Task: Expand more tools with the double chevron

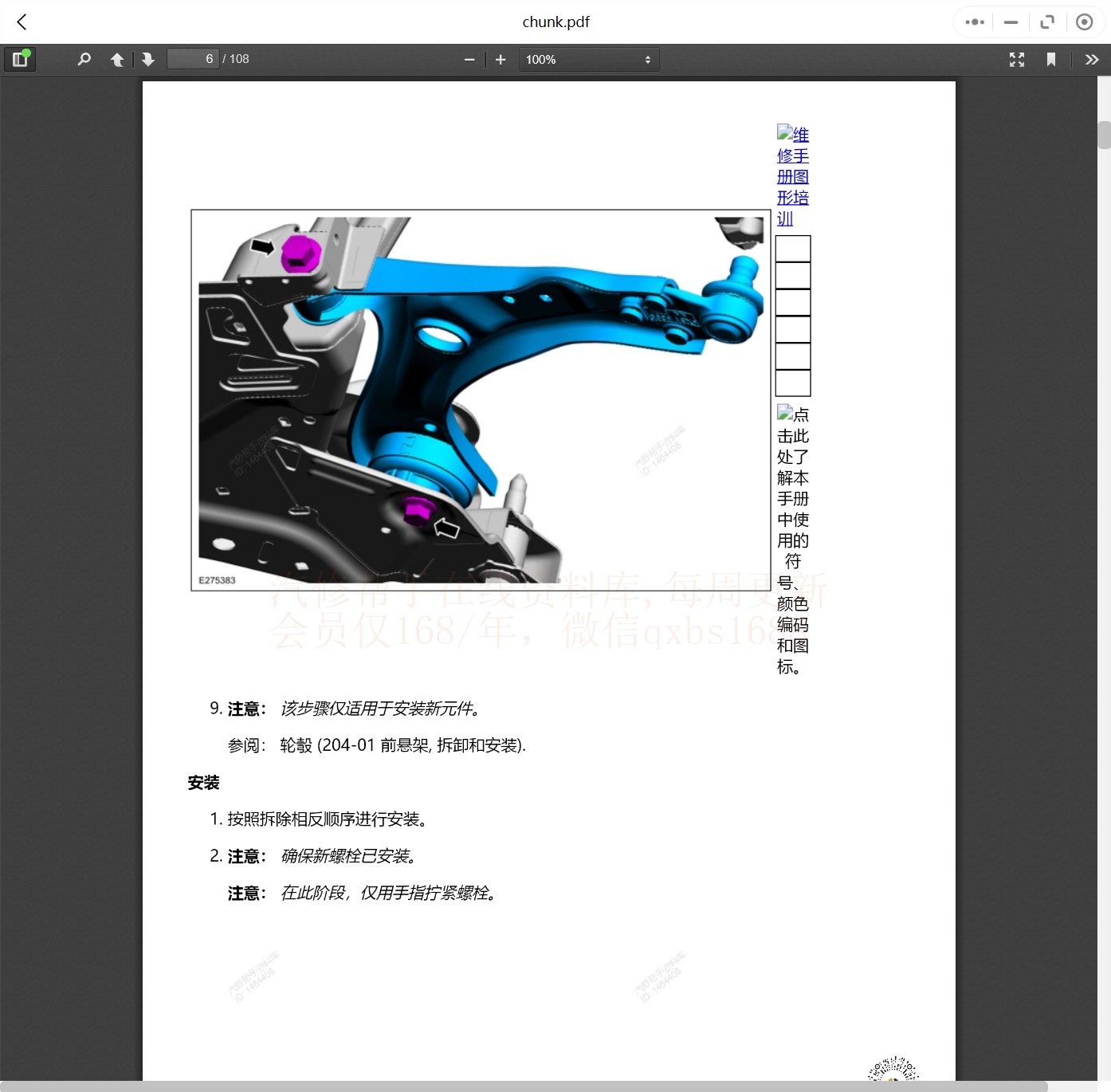Action: (x=1092, y=59)
